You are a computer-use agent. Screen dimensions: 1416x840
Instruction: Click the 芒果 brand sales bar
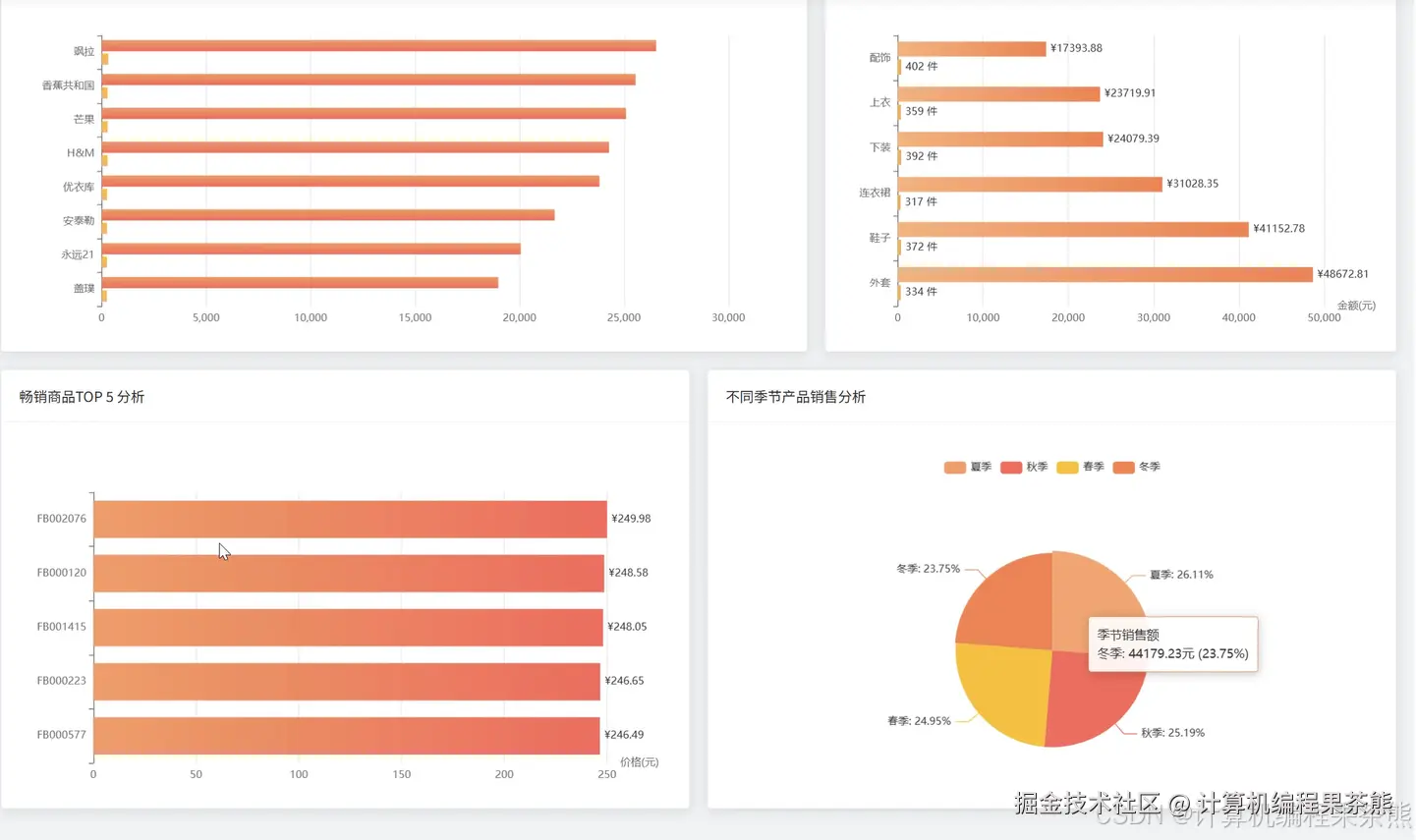pos(364,113)
